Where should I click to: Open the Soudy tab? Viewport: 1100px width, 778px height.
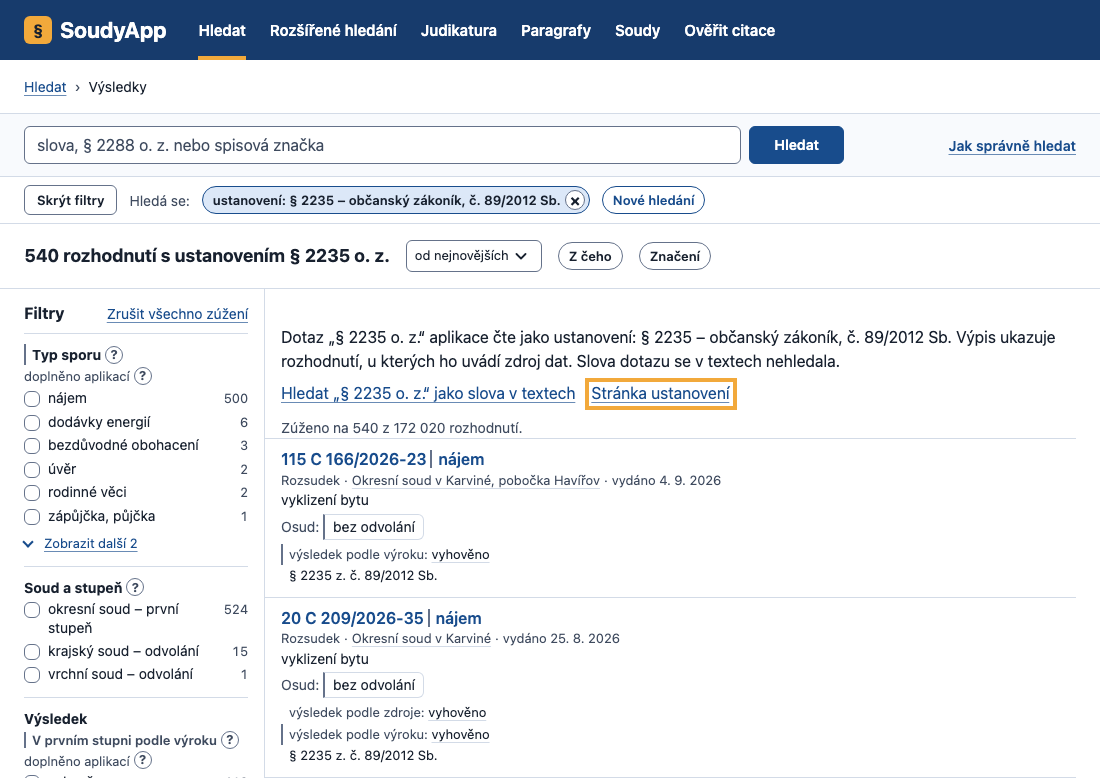(x=638, y=30)
